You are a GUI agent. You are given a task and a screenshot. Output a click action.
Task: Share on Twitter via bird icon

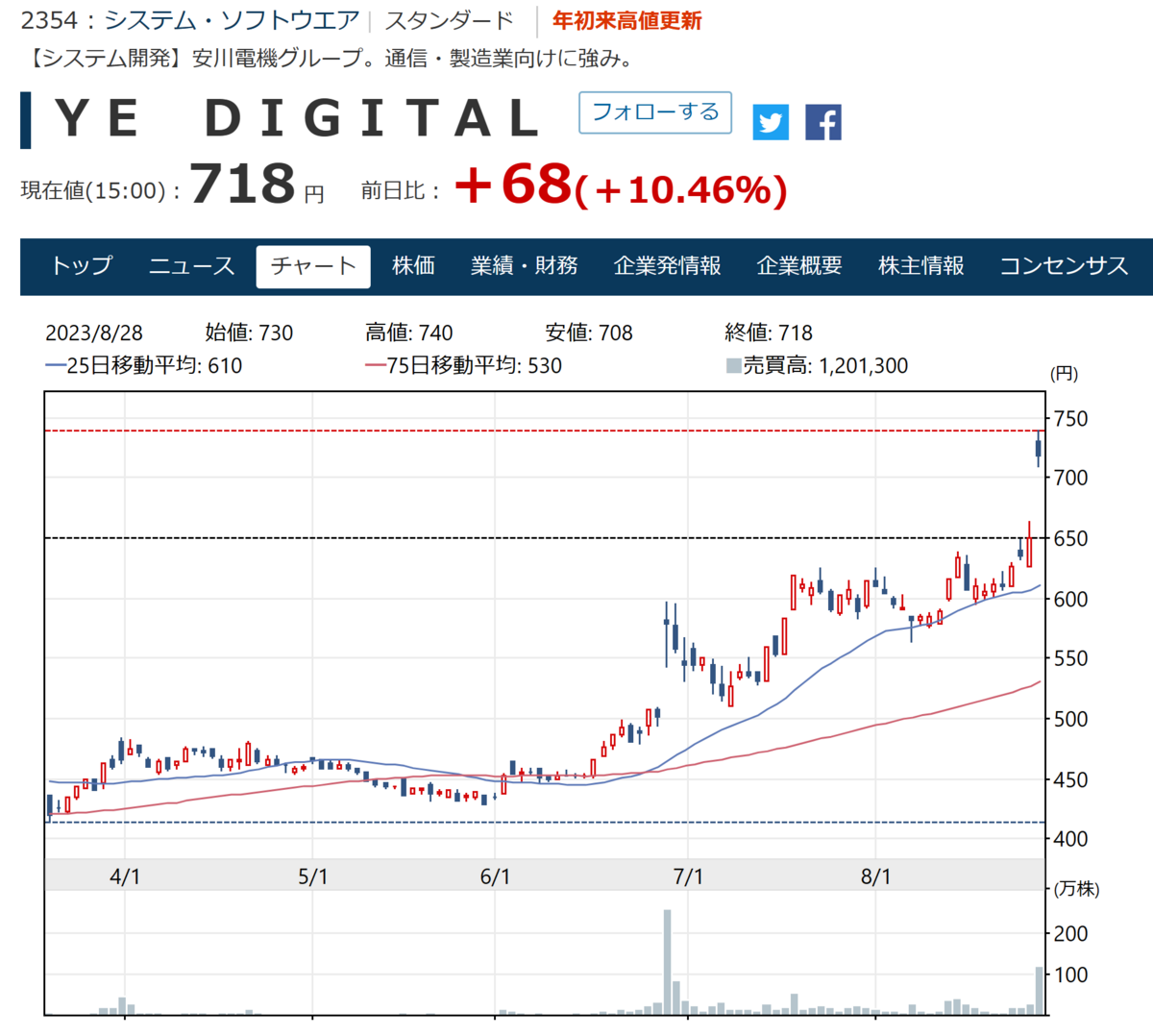[771, 122]
